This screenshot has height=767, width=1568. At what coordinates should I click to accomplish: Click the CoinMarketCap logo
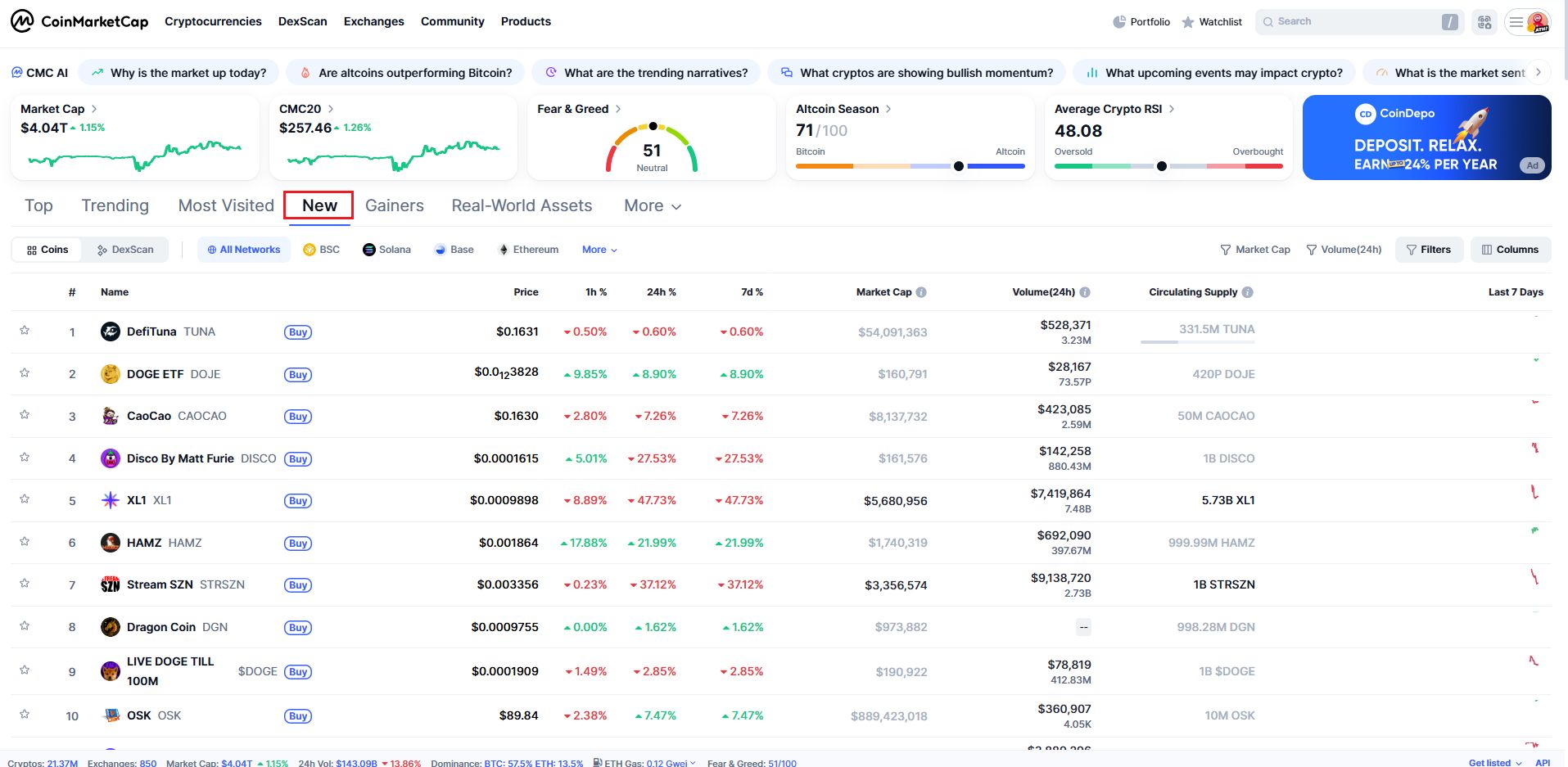(x=79, y=21)
